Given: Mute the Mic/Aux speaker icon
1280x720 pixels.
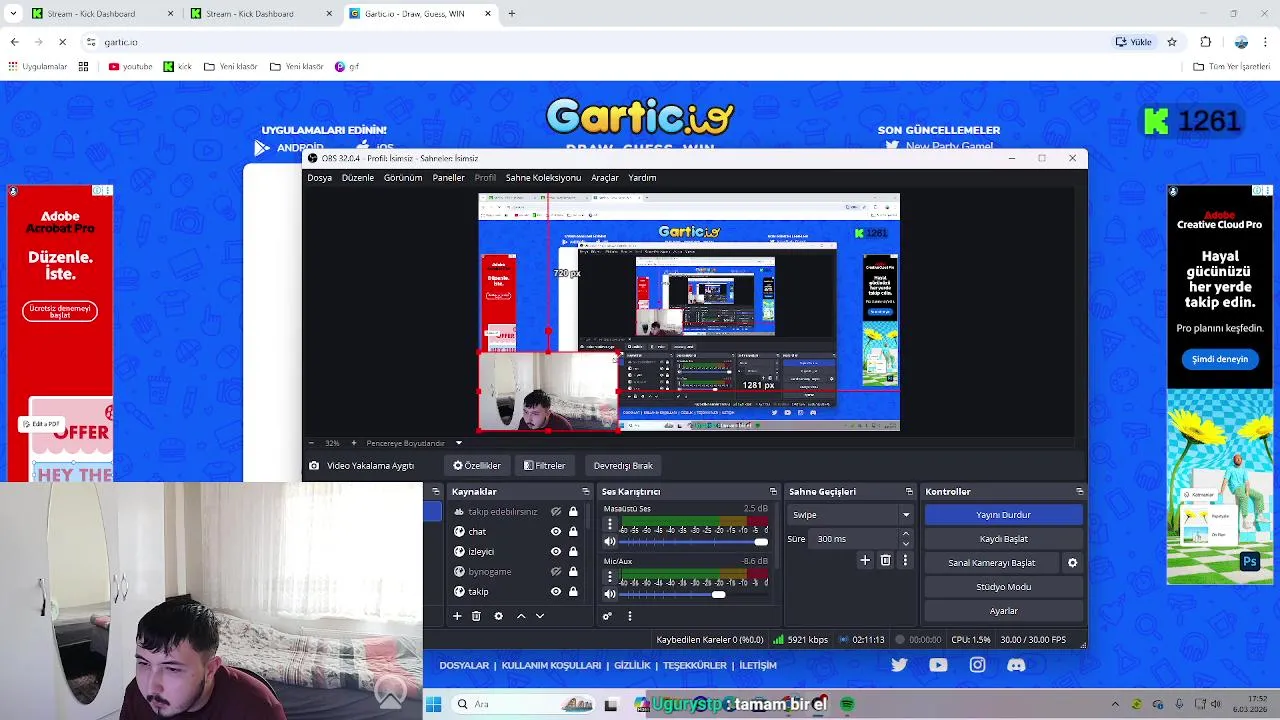Looking at the screenshot, I should pyautogui.click(x=610, y=595).
